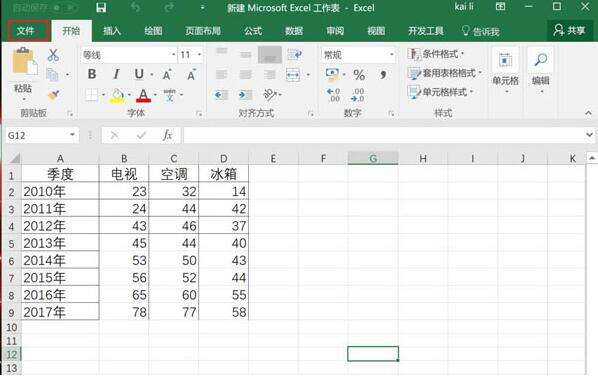This screenshot has width=598, height=376.
Task: Toggle Italic formatting
Action: tap(116, 74)
